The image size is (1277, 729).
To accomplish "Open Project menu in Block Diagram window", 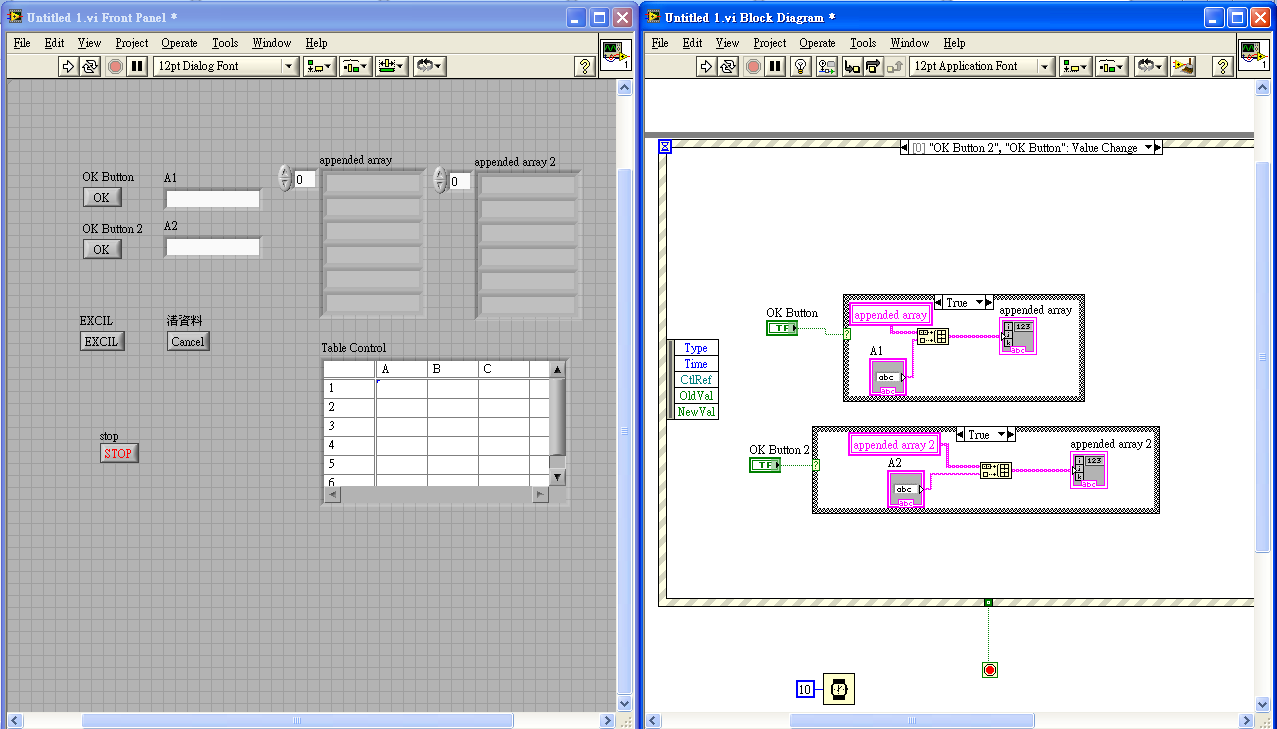I will pyautogui.click(x=770, y=43).
